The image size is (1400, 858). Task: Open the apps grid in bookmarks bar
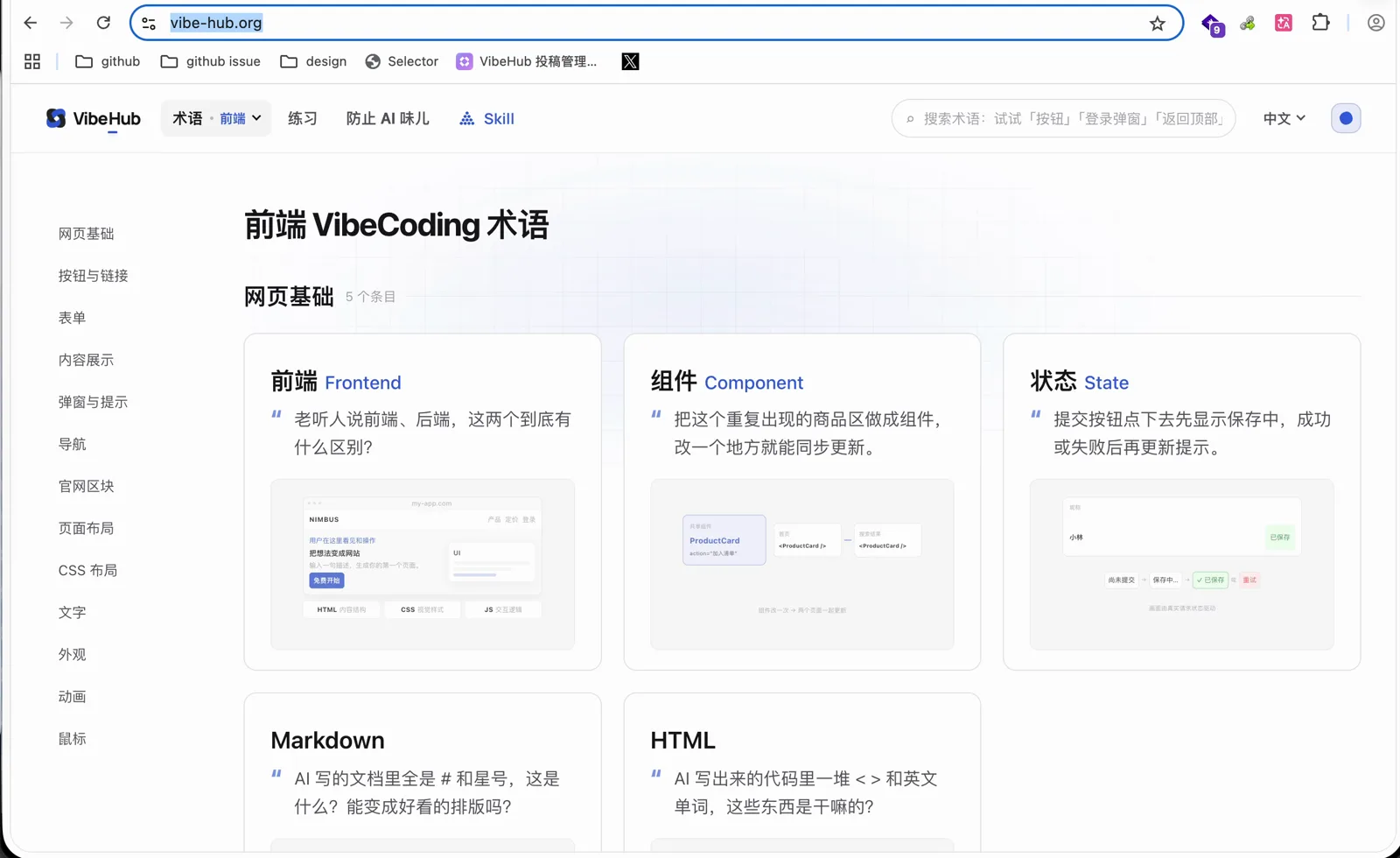[32, 61]
